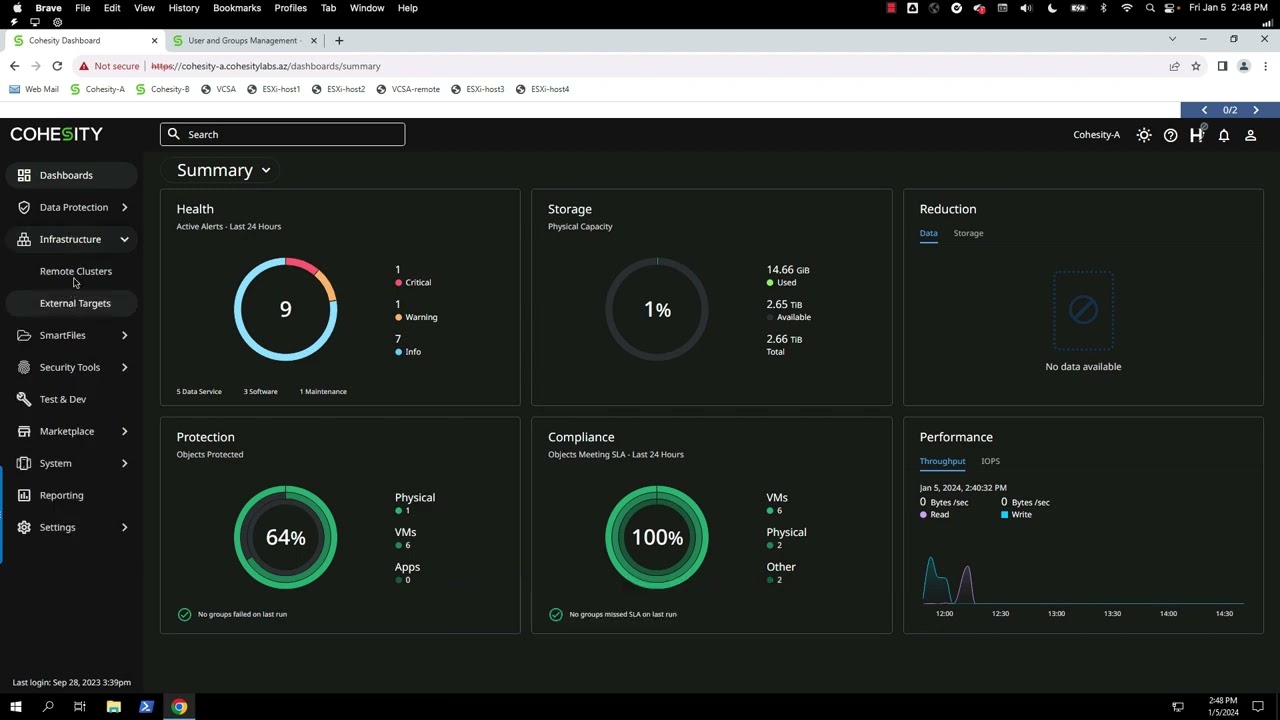
Task: Open File Explorer in Windows taskbar
Action: point(114,707)
